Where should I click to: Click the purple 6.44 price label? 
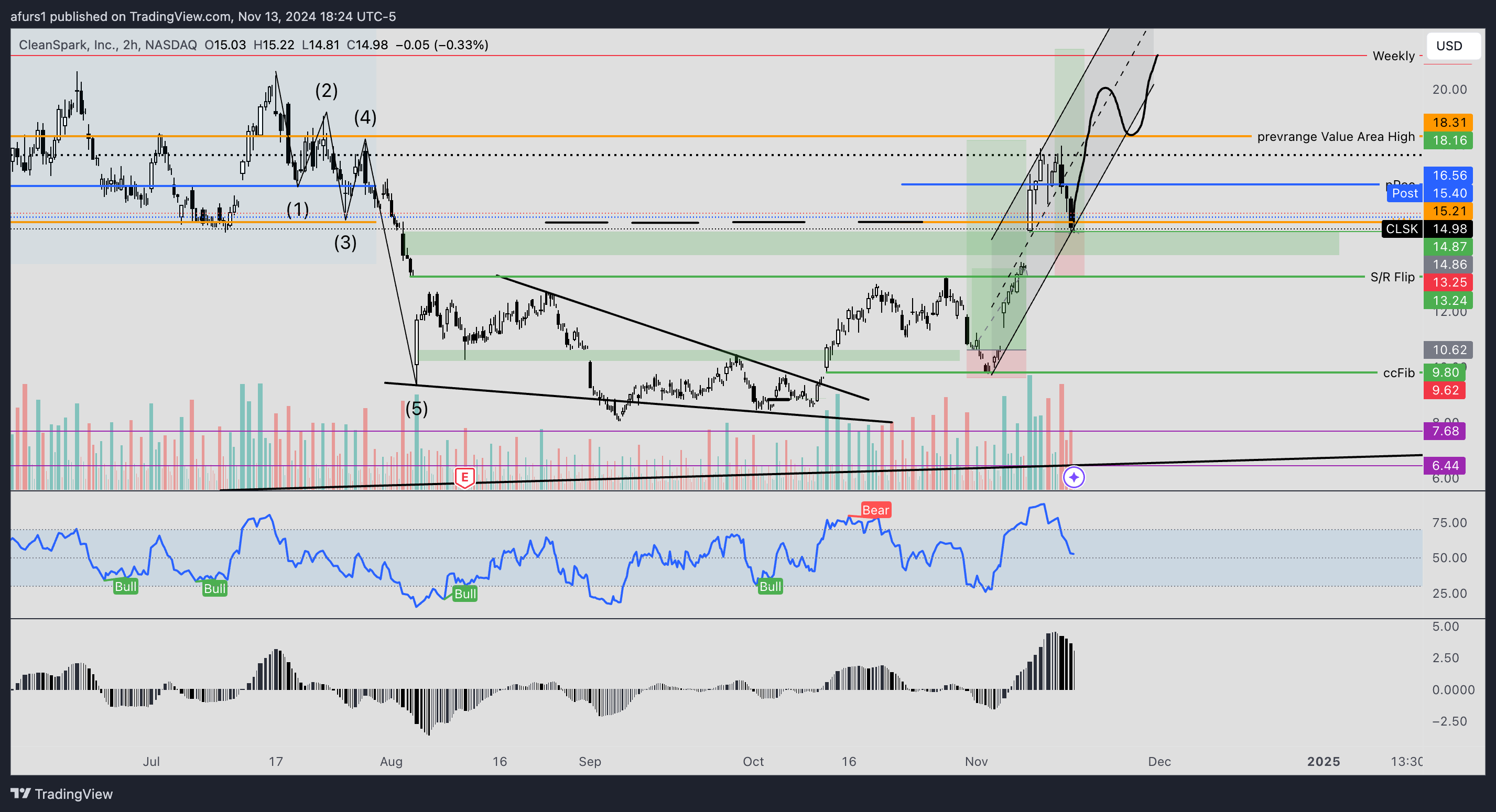tap(1444, 466)
